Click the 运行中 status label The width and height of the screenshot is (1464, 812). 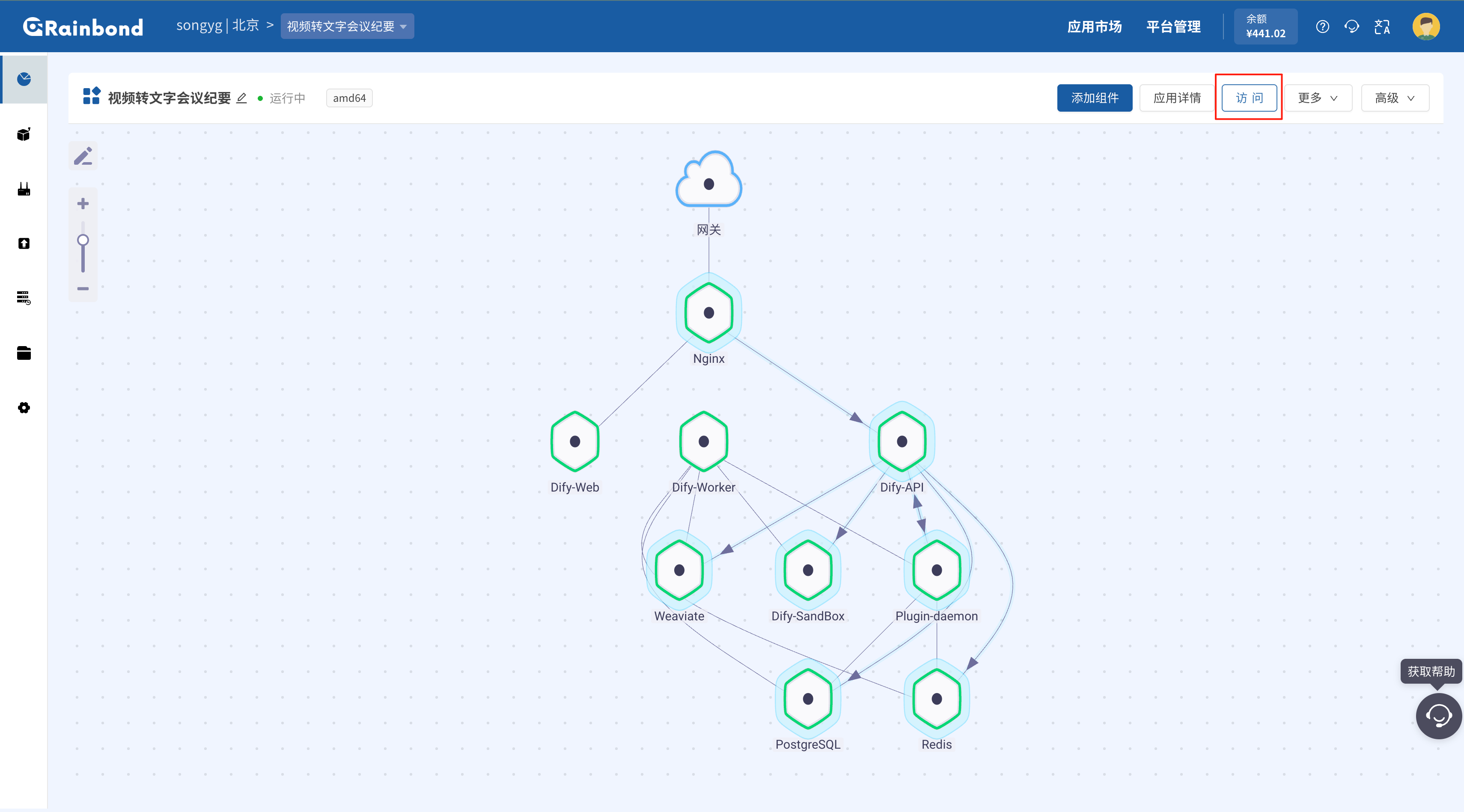tap(287, 98)
